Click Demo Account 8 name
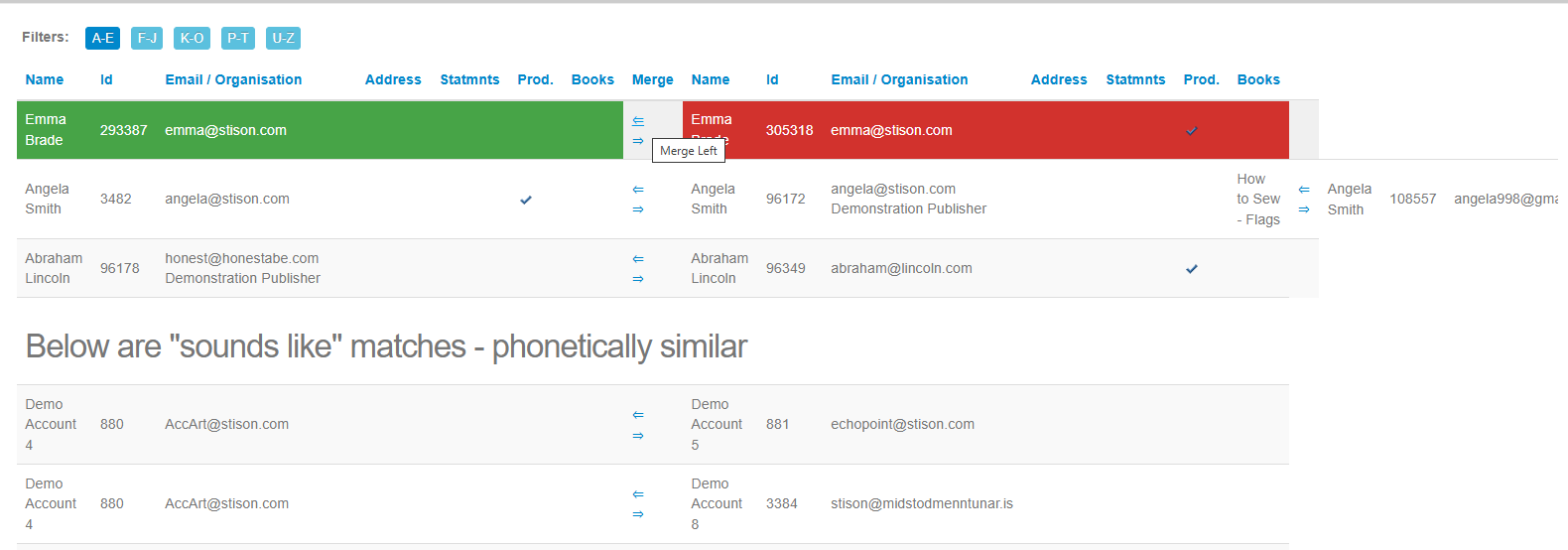This screenshot has height=550, width=1568. click(717, 503)
